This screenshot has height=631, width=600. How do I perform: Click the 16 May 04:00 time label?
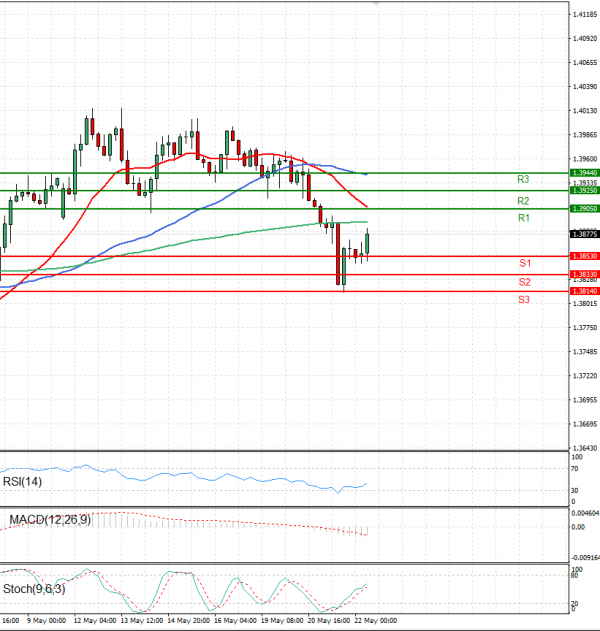point(235,621)
